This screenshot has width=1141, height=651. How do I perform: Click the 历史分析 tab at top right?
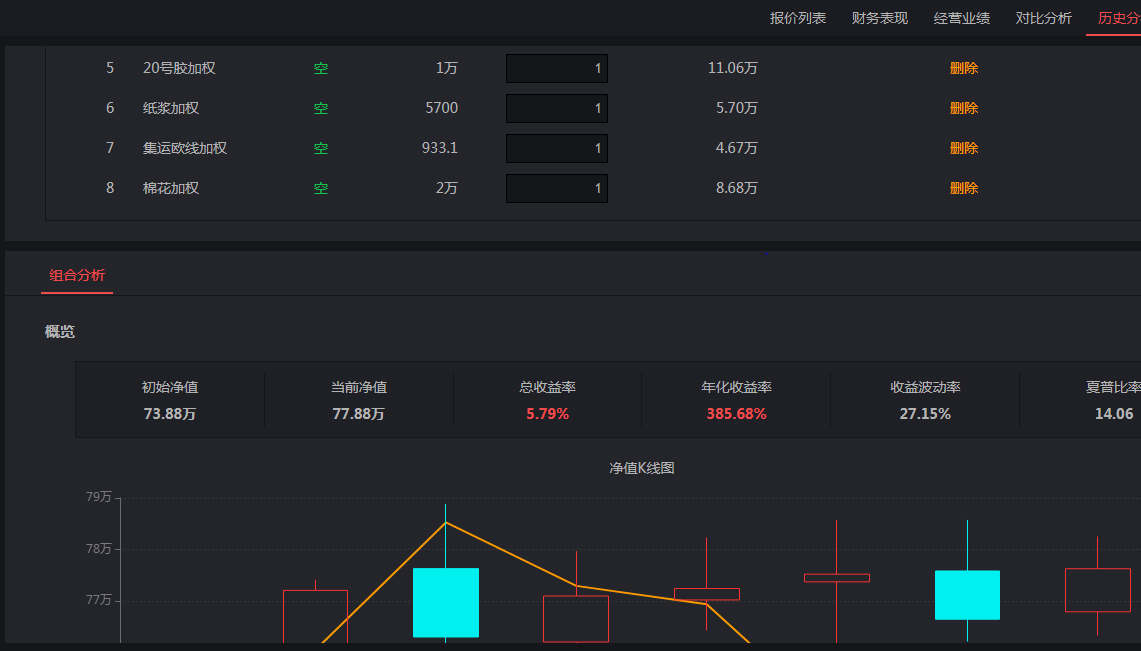(x=1117, y=18)
